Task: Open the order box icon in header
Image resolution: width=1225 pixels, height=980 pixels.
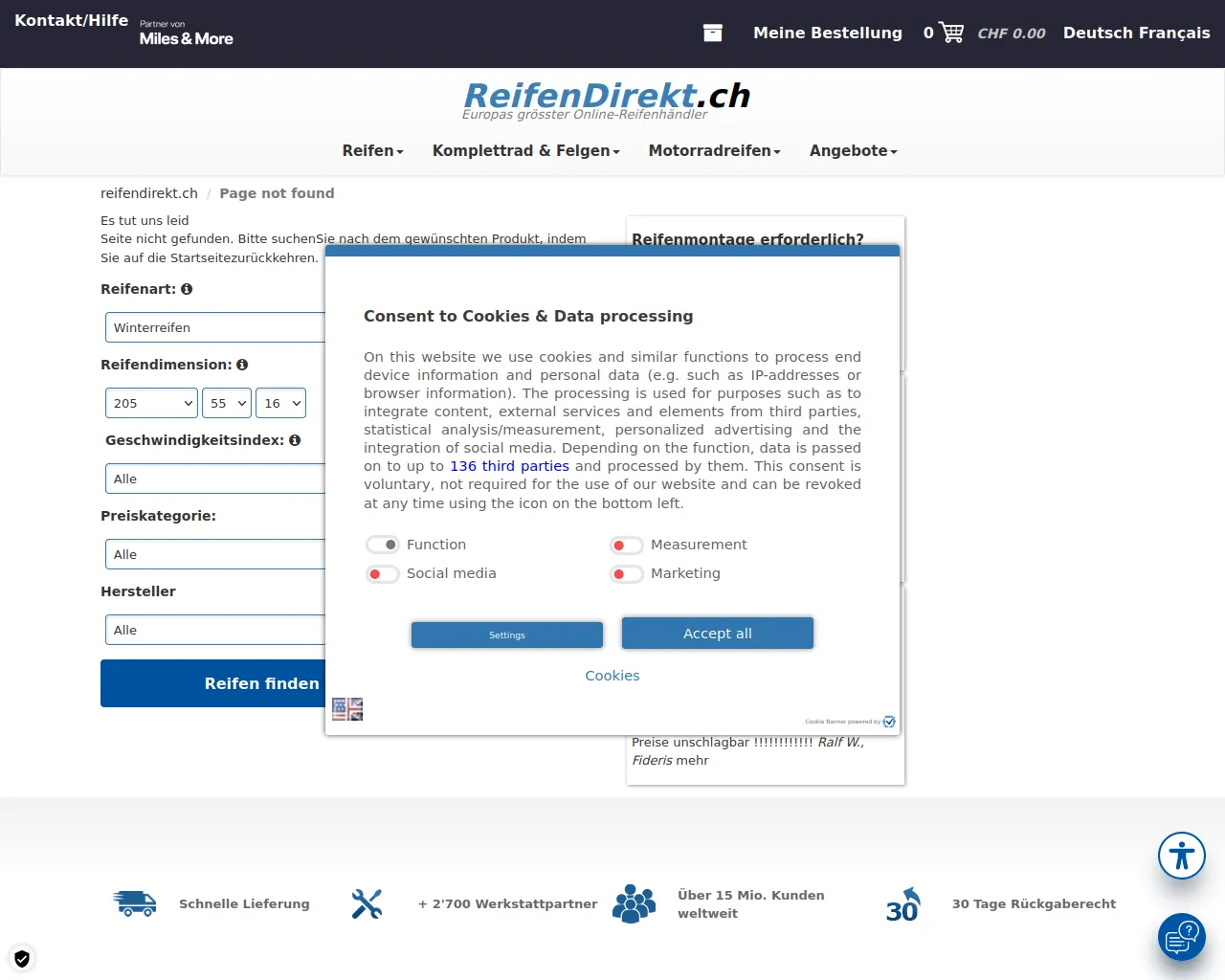Action: [x=713, y=33]
